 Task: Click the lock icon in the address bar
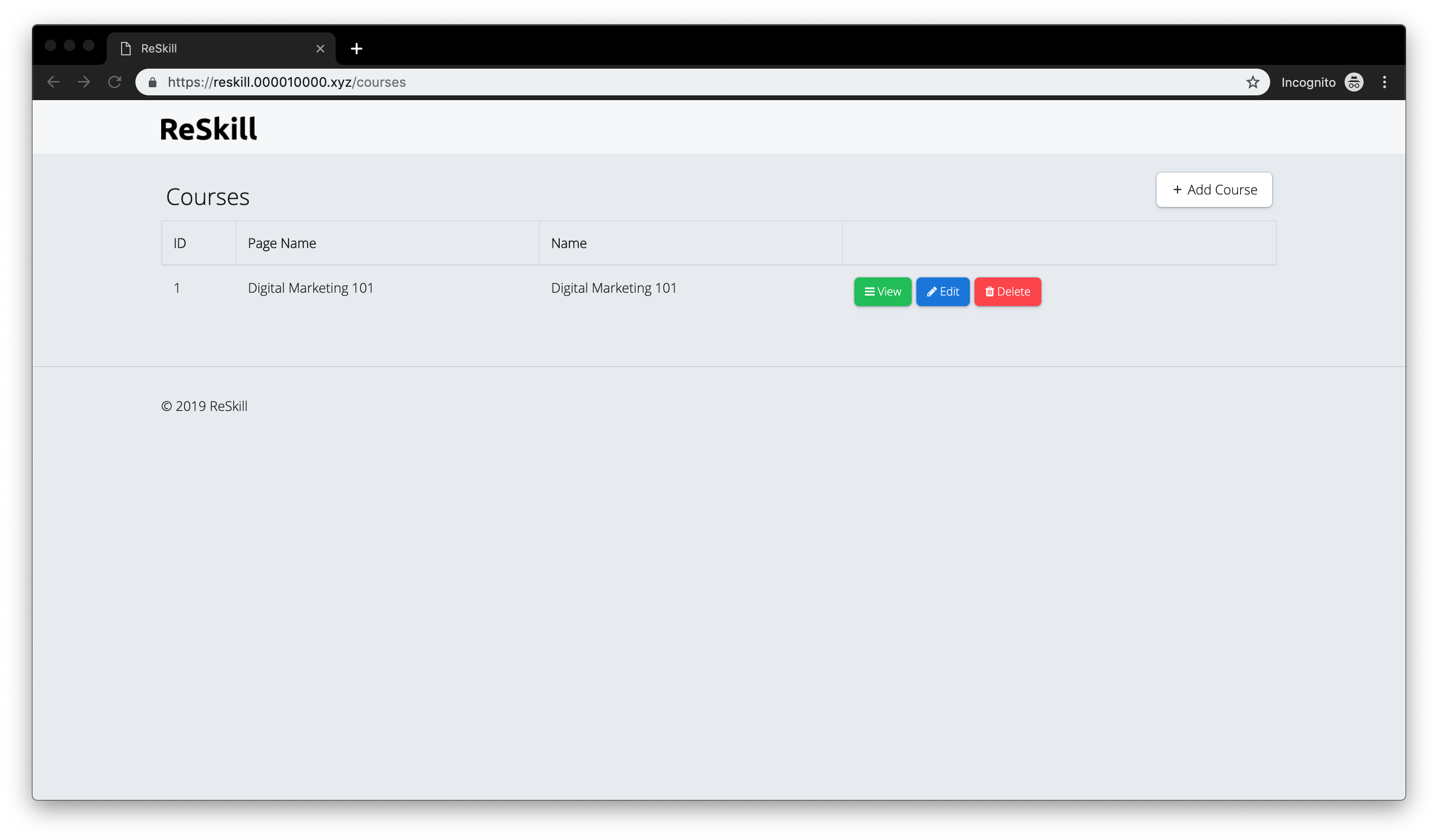point(153,82)
